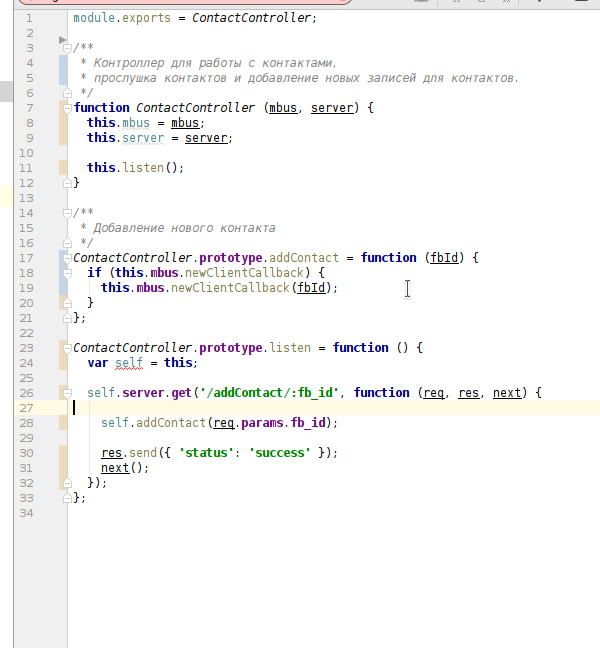The height and width of the screenshot is (648, 600).
Task: Click the fold-end marker at line 21
Action: click(67, 318)
